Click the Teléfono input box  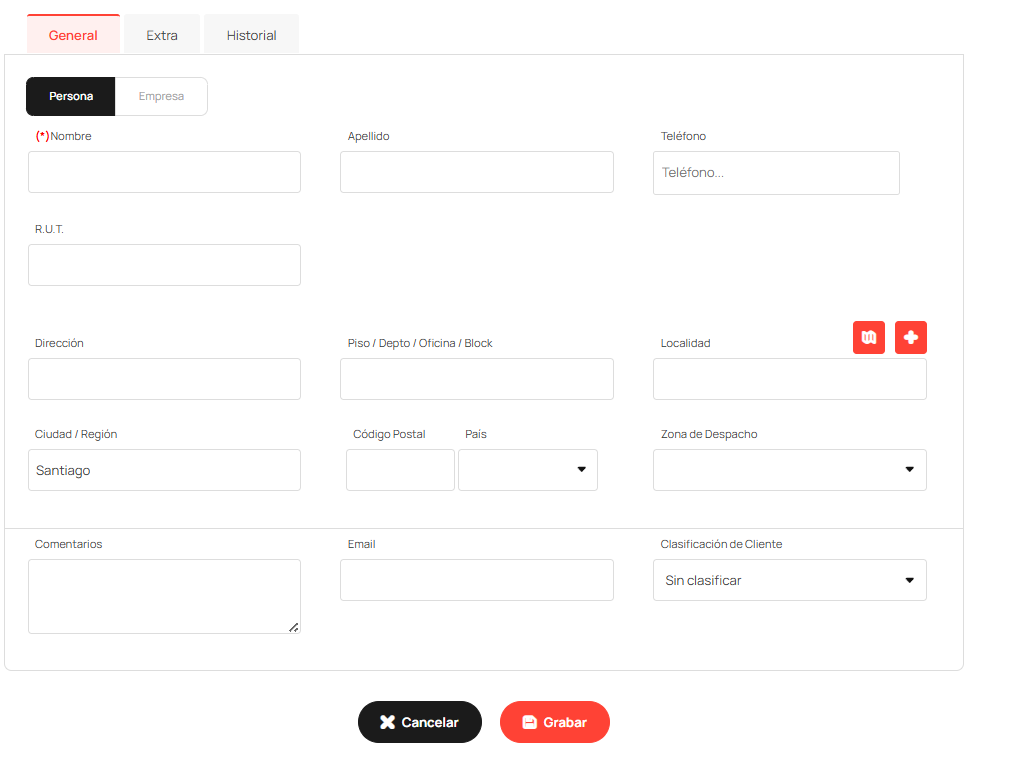pyautogui.click(x=776, y=173)
